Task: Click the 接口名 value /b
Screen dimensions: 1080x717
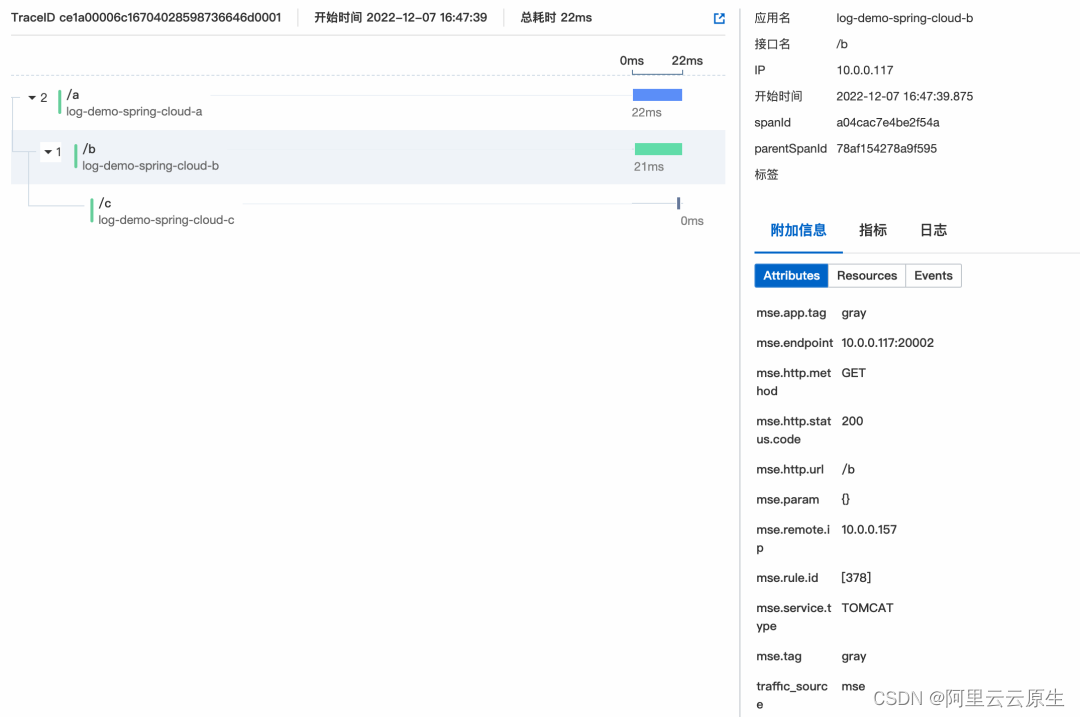Action: pos(842,44)
